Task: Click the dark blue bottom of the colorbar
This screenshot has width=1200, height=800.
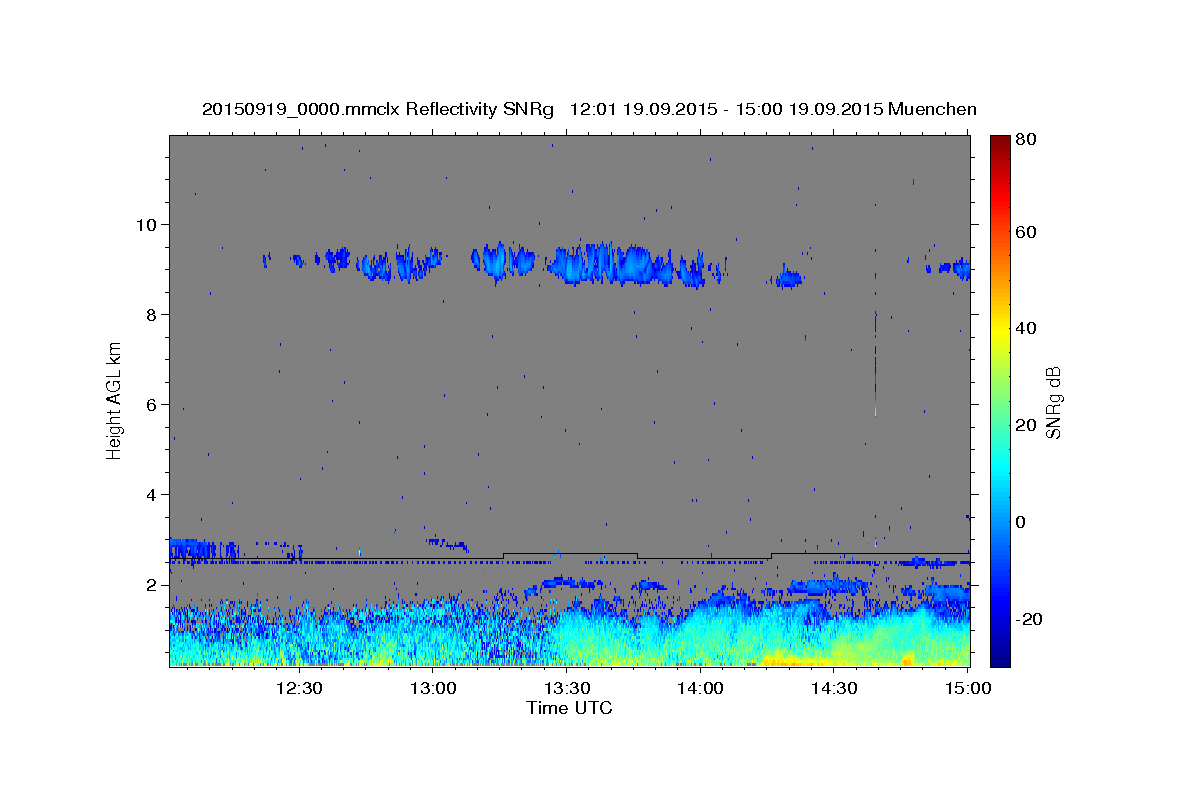Action: tap(999, 655)
